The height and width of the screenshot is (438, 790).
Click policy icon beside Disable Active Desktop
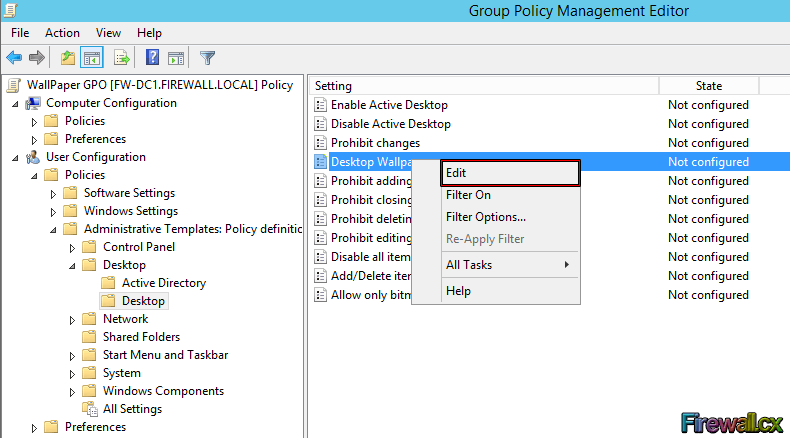pos(320,124)
